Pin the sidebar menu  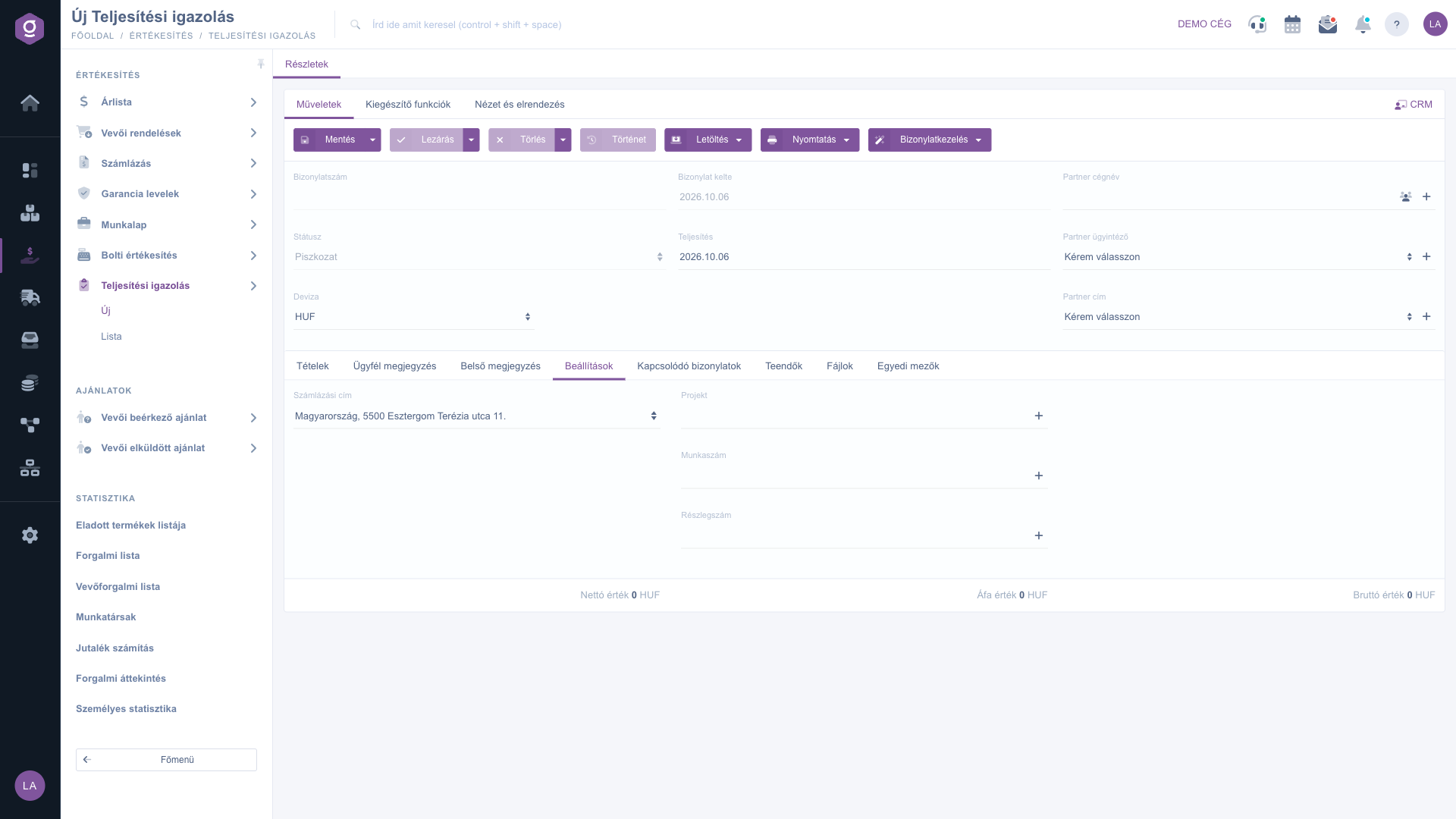(x=261, y=64)
